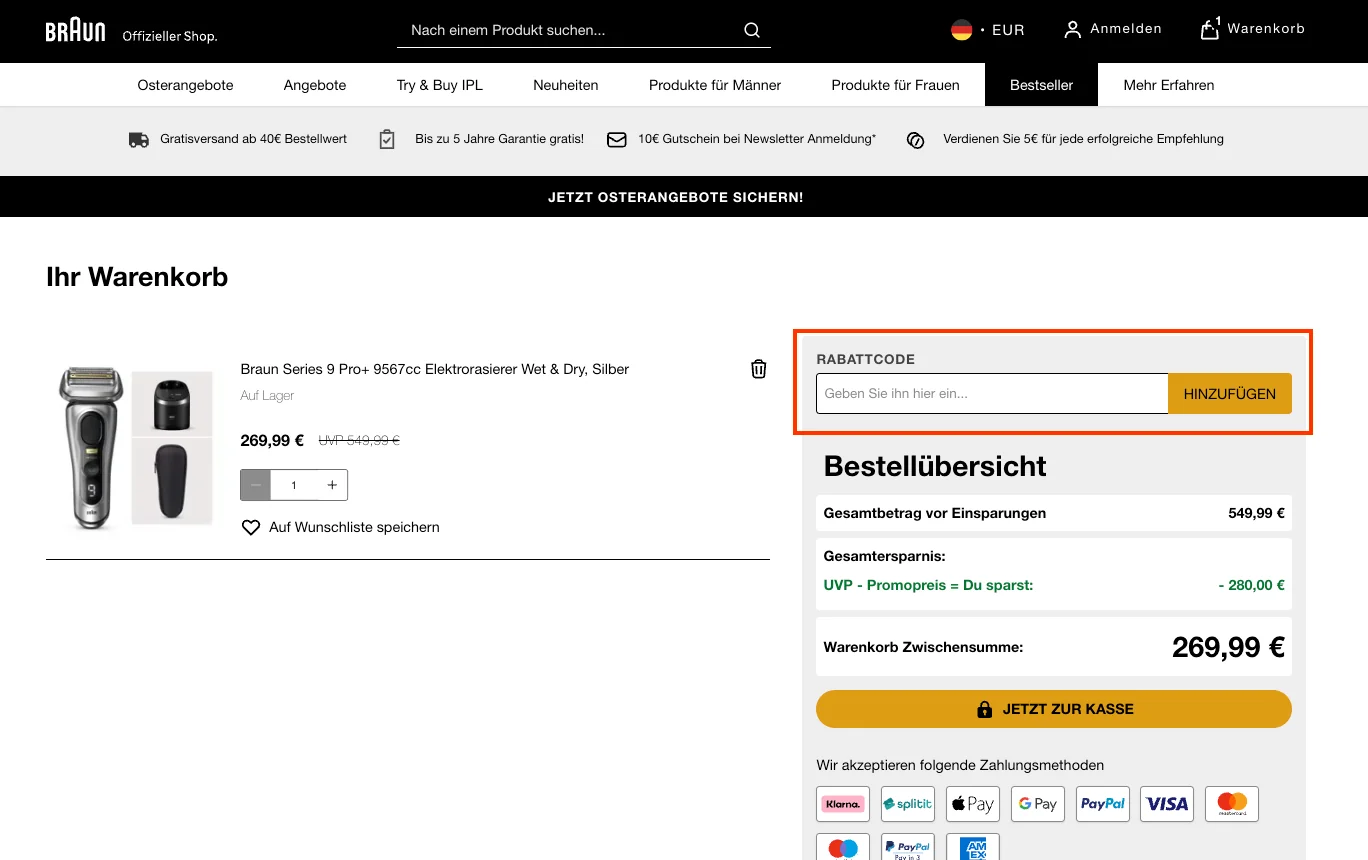Click the UVP 549,99 € strikethrough price

[x=359, y=440]
